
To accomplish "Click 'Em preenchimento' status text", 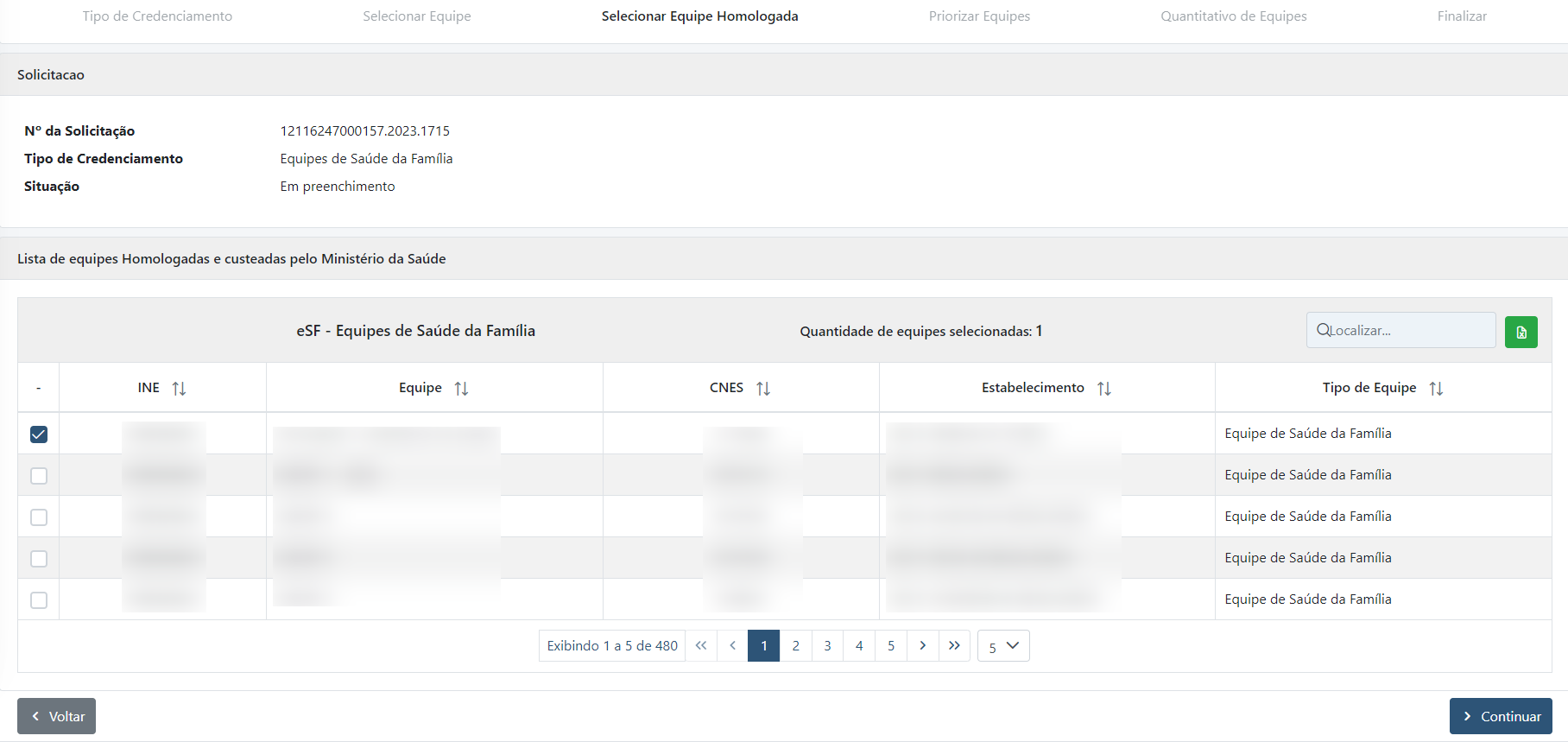I will tap(338, 187).
